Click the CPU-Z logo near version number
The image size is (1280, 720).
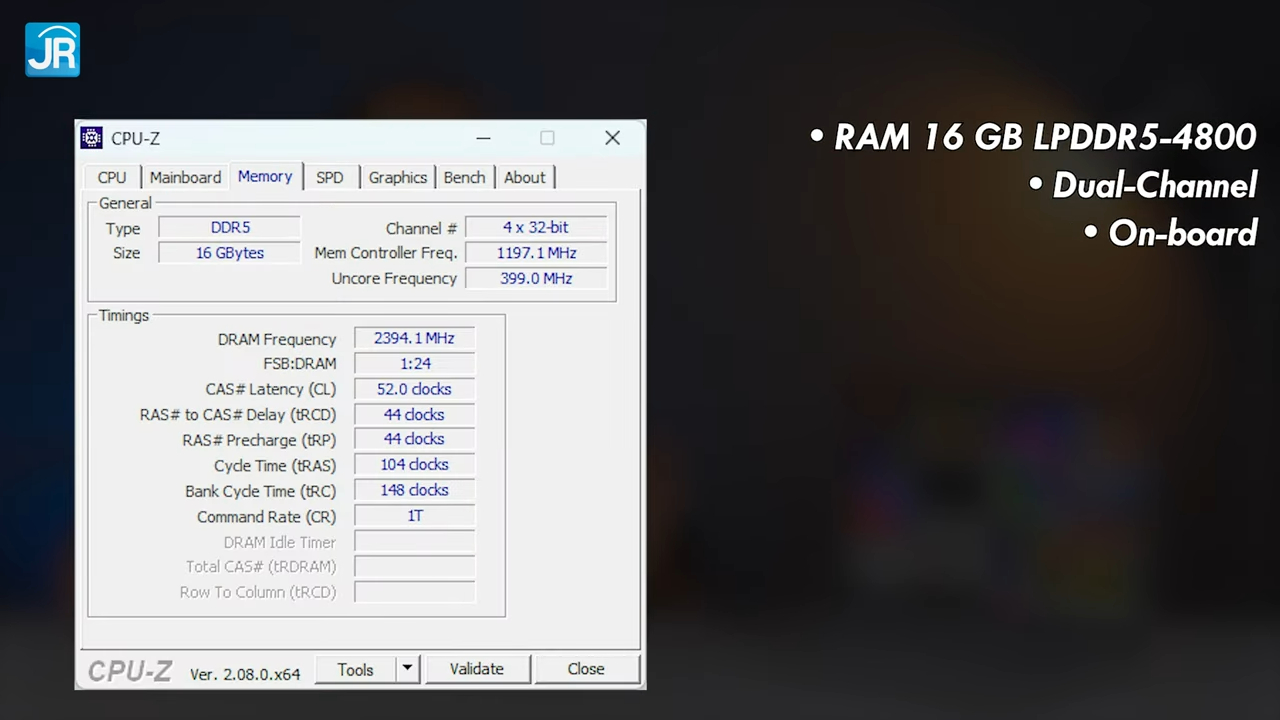point(129,671)
